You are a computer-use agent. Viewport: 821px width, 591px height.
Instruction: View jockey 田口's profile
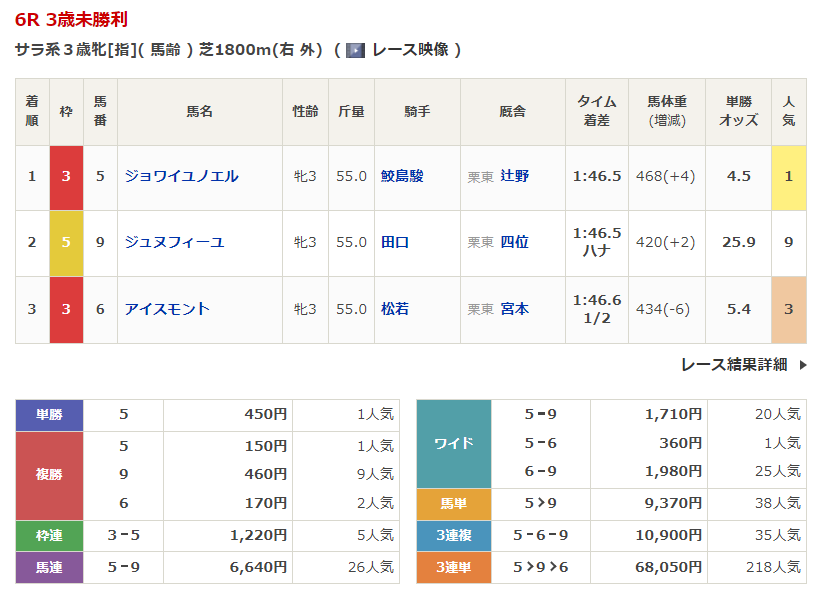(x=395, y=242)
